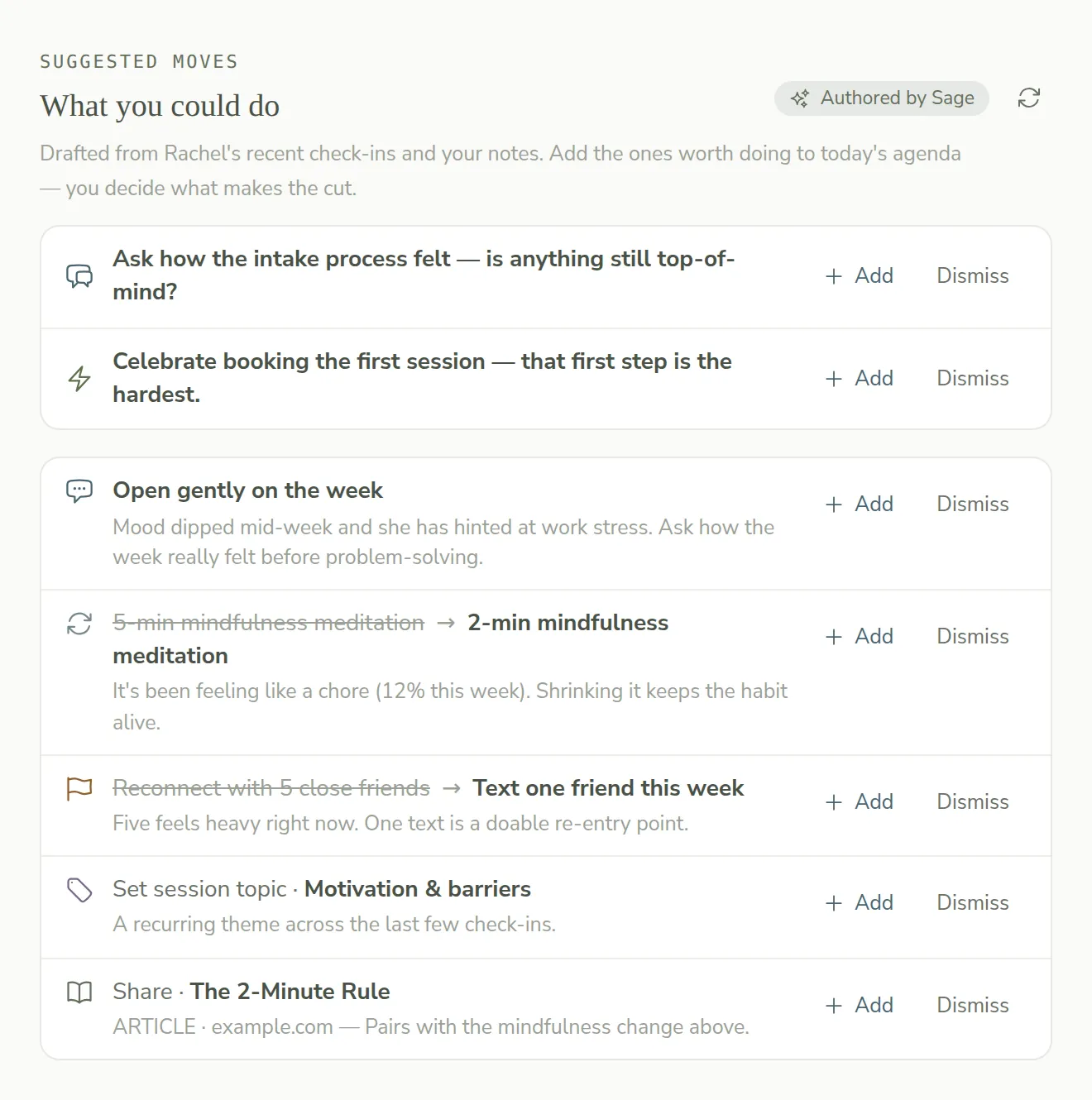
Task: Click 'Drafted from Rachel's recent check-ins' intro text
Action: coord(500,170)
